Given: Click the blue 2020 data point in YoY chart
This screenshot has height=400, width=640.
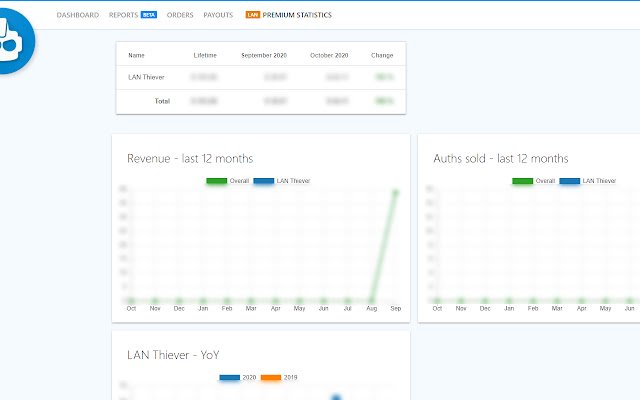Looking at the screenshot, I should tap(336, 397).
